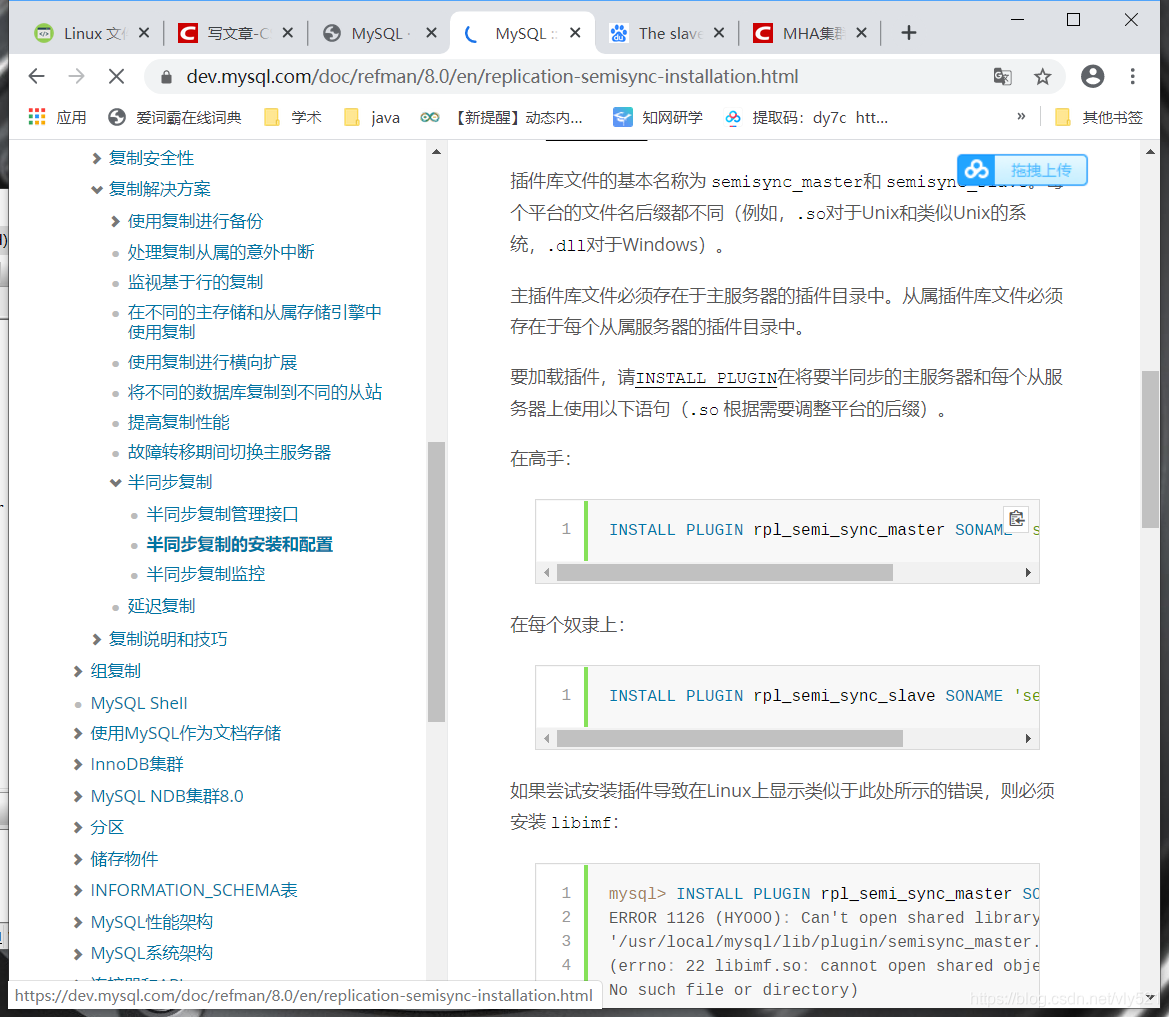
Task: Open 将不同的数据库复制到不同的从站 link
Action: point(254,392)
